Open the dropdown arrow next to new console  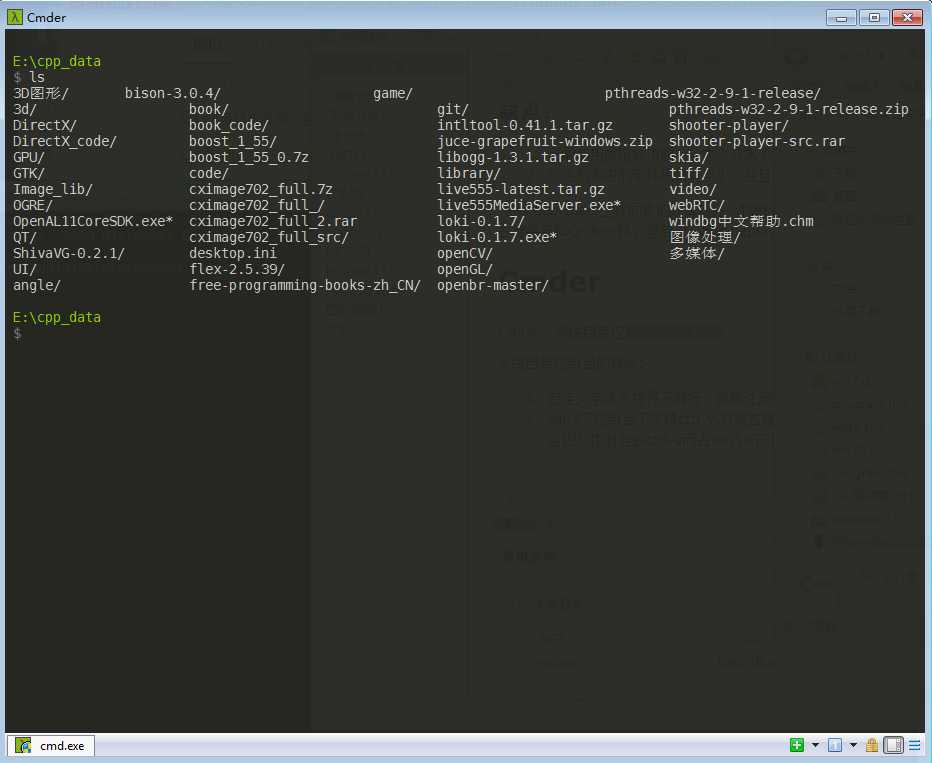[815, 745]
